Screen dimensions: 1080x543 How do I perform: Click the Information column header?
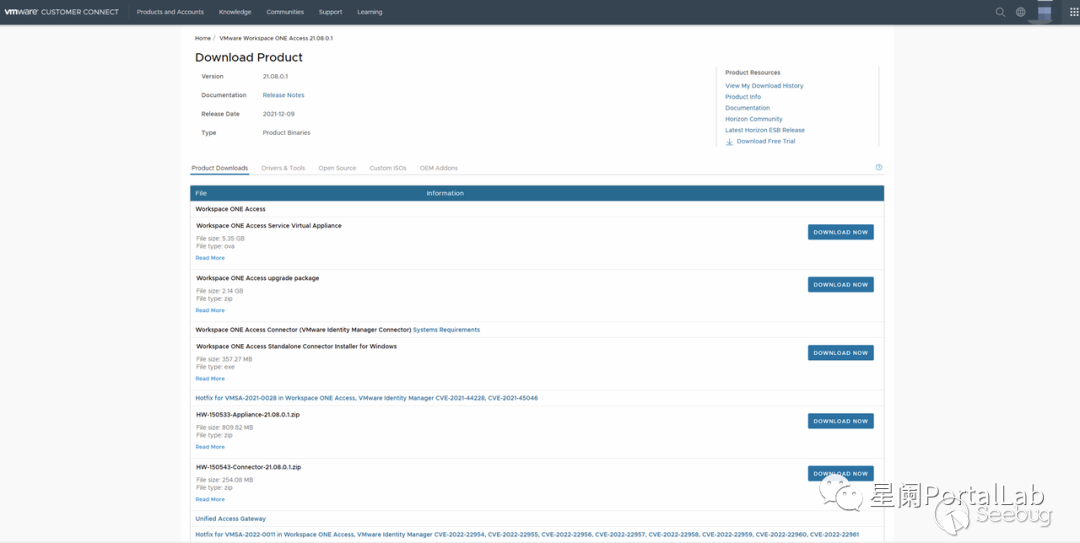coord(445,194)
